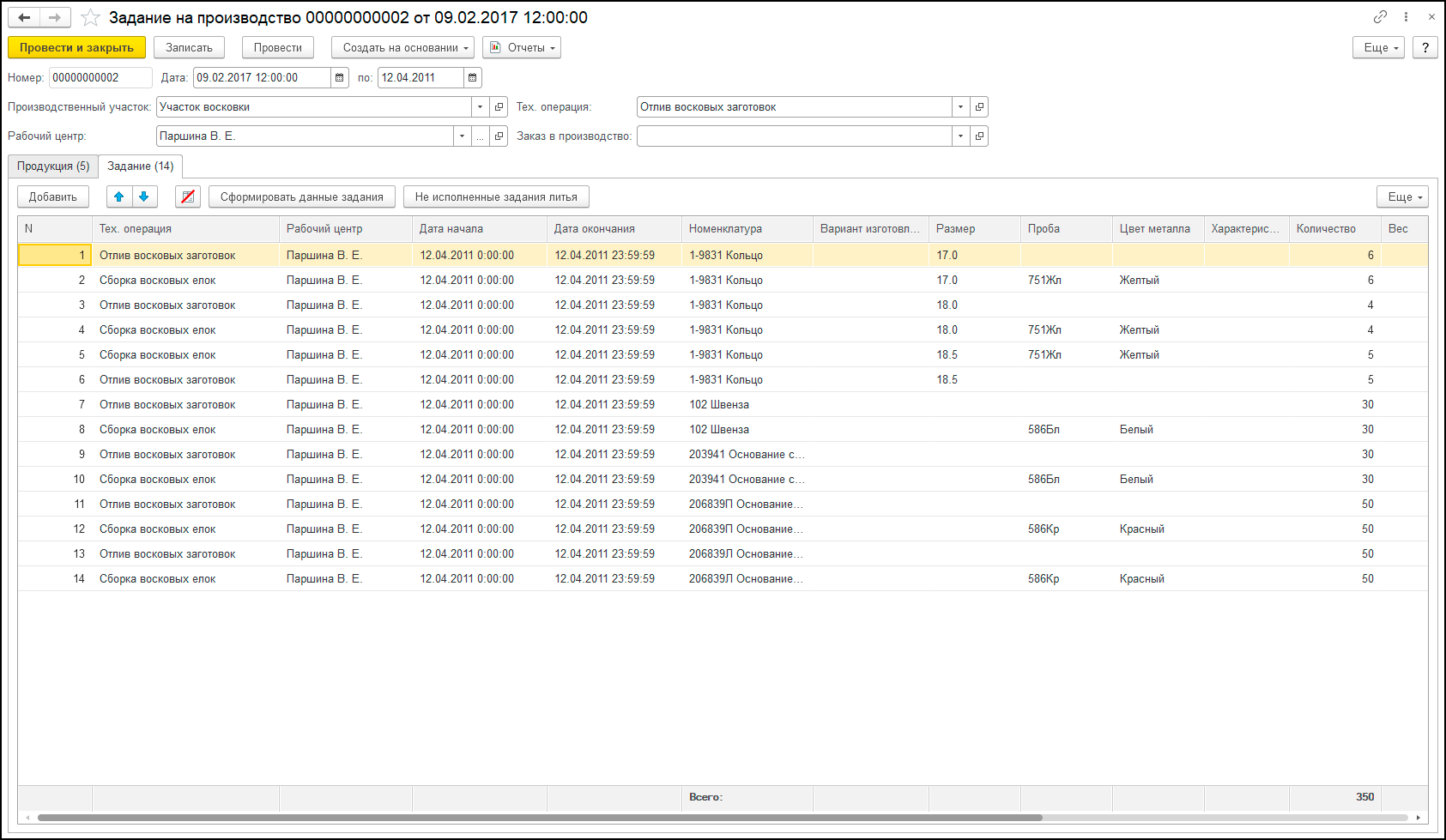1446x840 pixels.
Task: Open the Отчеты menu
Action: click(x=522, y=48)
